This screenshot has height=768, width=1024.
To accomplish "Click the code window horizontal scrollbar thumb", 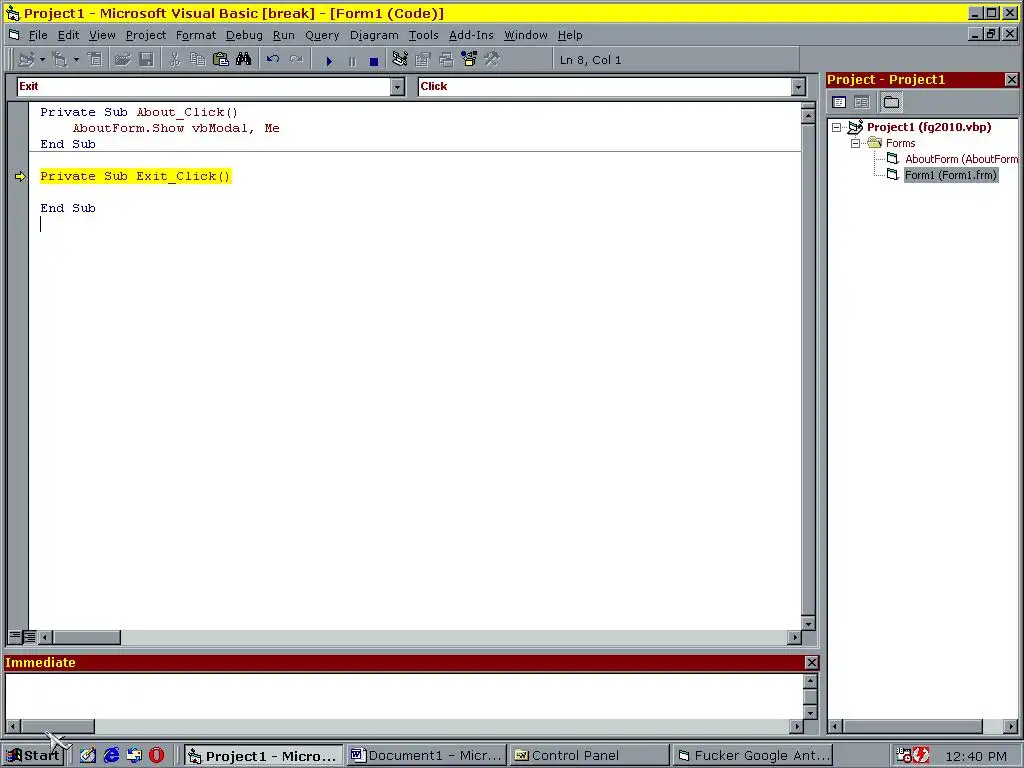I will [86, 637].
